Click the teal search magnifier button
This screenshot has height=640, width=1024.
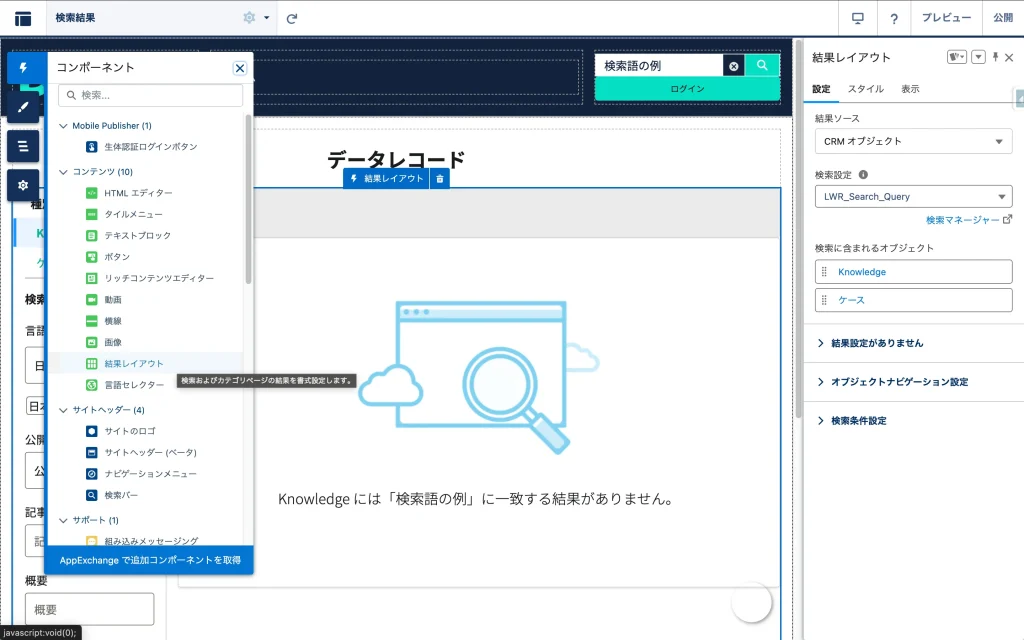coord(762,65)
